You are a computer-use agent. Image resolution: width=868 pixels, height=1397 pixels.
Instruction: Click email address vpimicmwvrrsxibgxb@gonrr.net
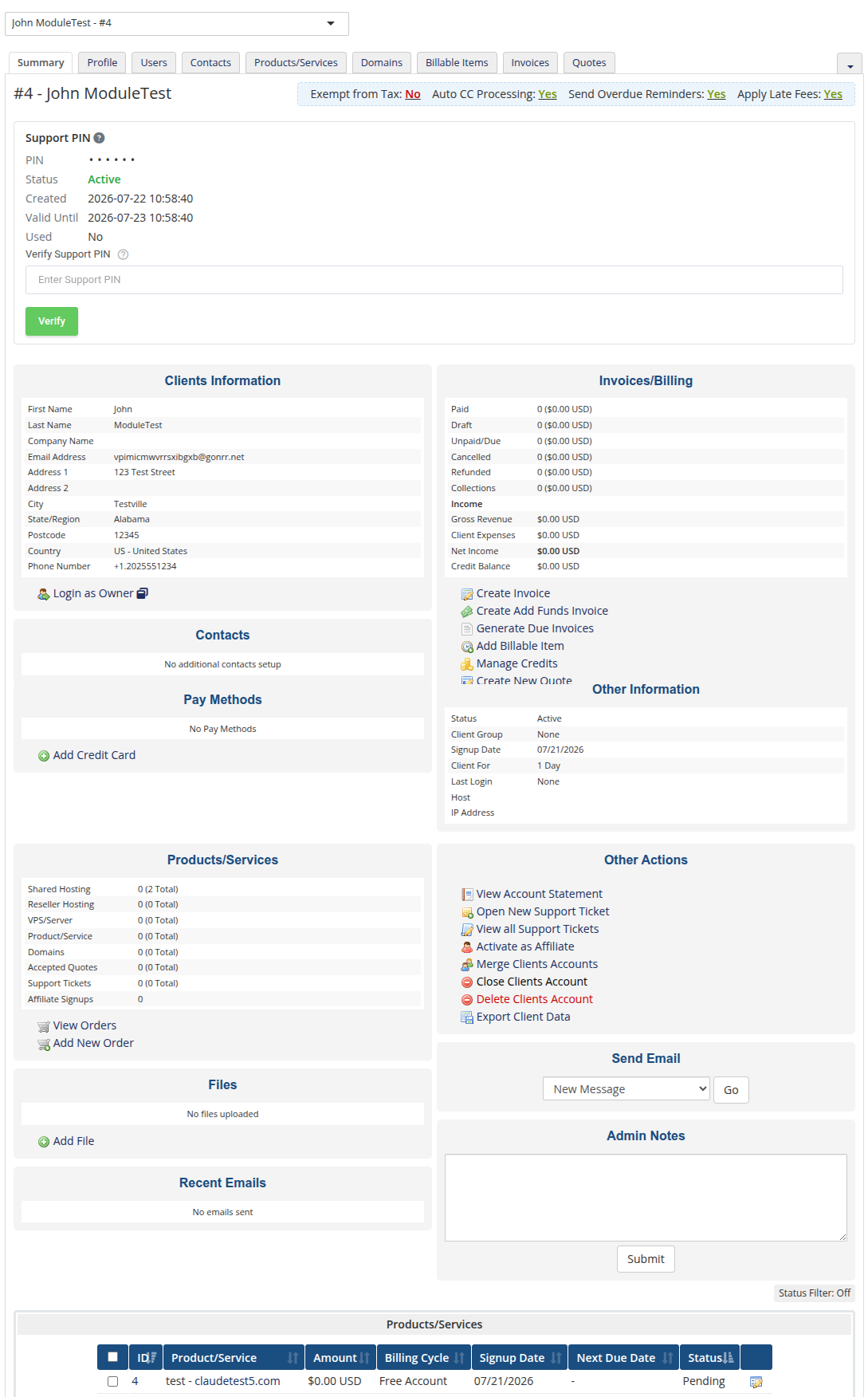pyautogui.click(x=179, y=457)
